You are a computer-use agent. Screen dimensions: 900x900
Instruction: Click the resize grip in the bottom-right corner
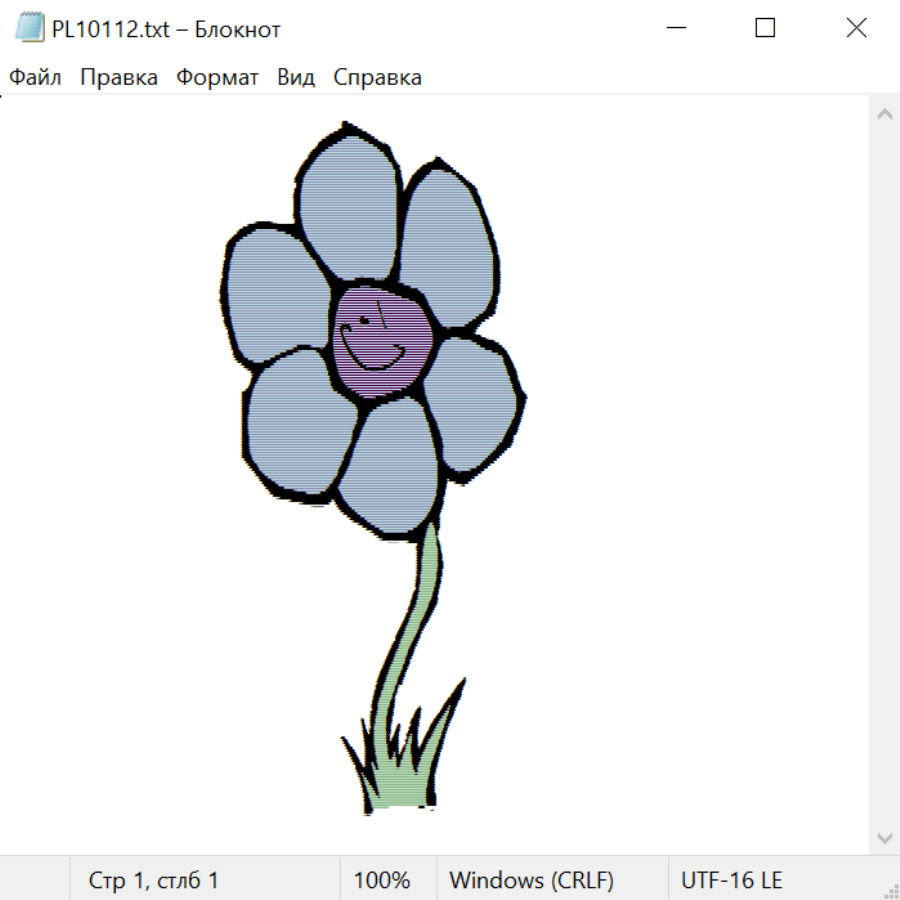pos(890,890)
